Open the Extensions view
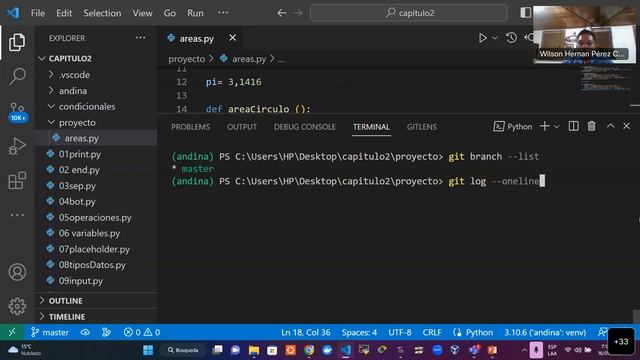640x360 pixels. coord(17,180)
